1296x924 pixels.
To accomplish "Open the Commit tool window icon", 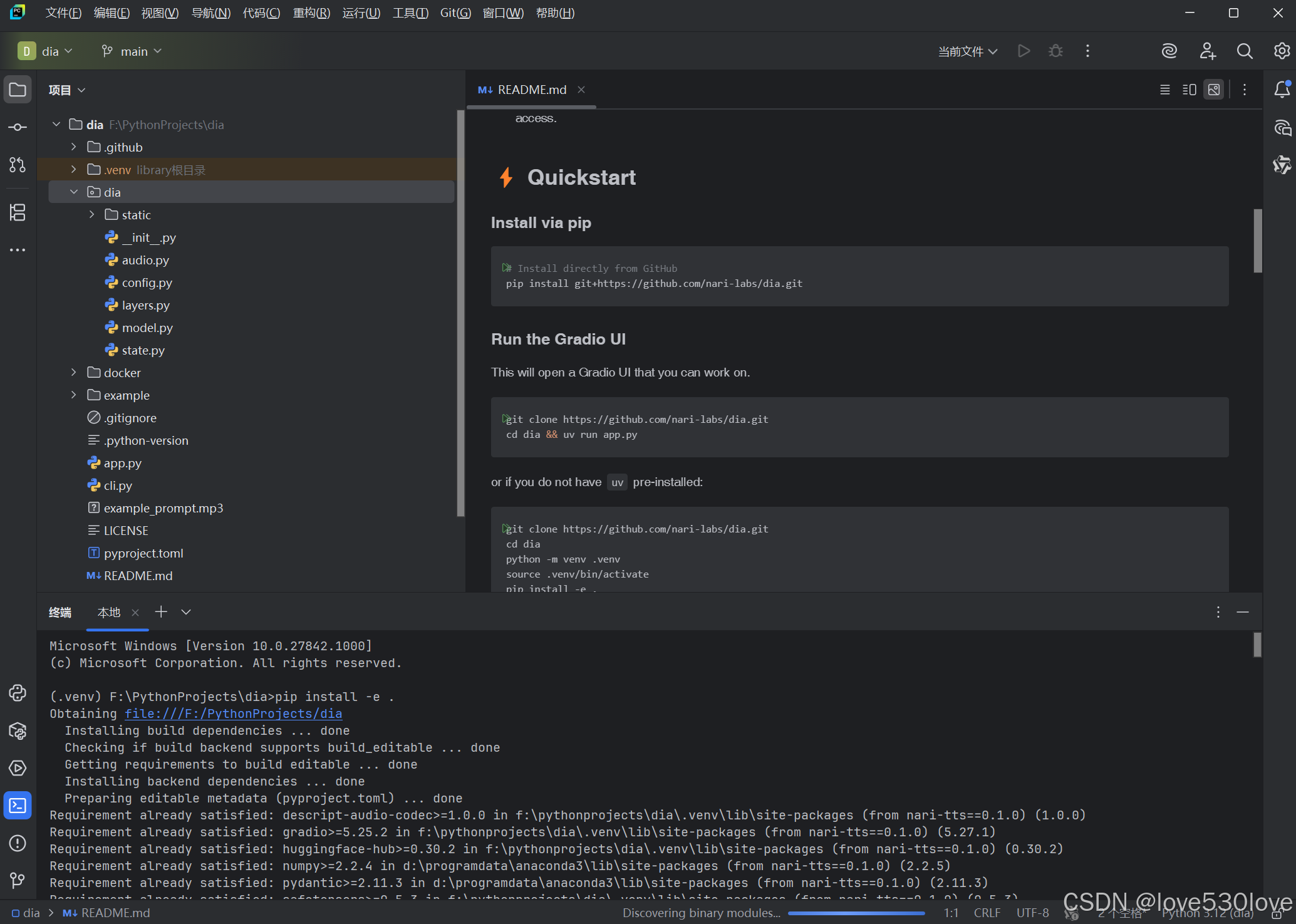I will (x=18, y=127).
